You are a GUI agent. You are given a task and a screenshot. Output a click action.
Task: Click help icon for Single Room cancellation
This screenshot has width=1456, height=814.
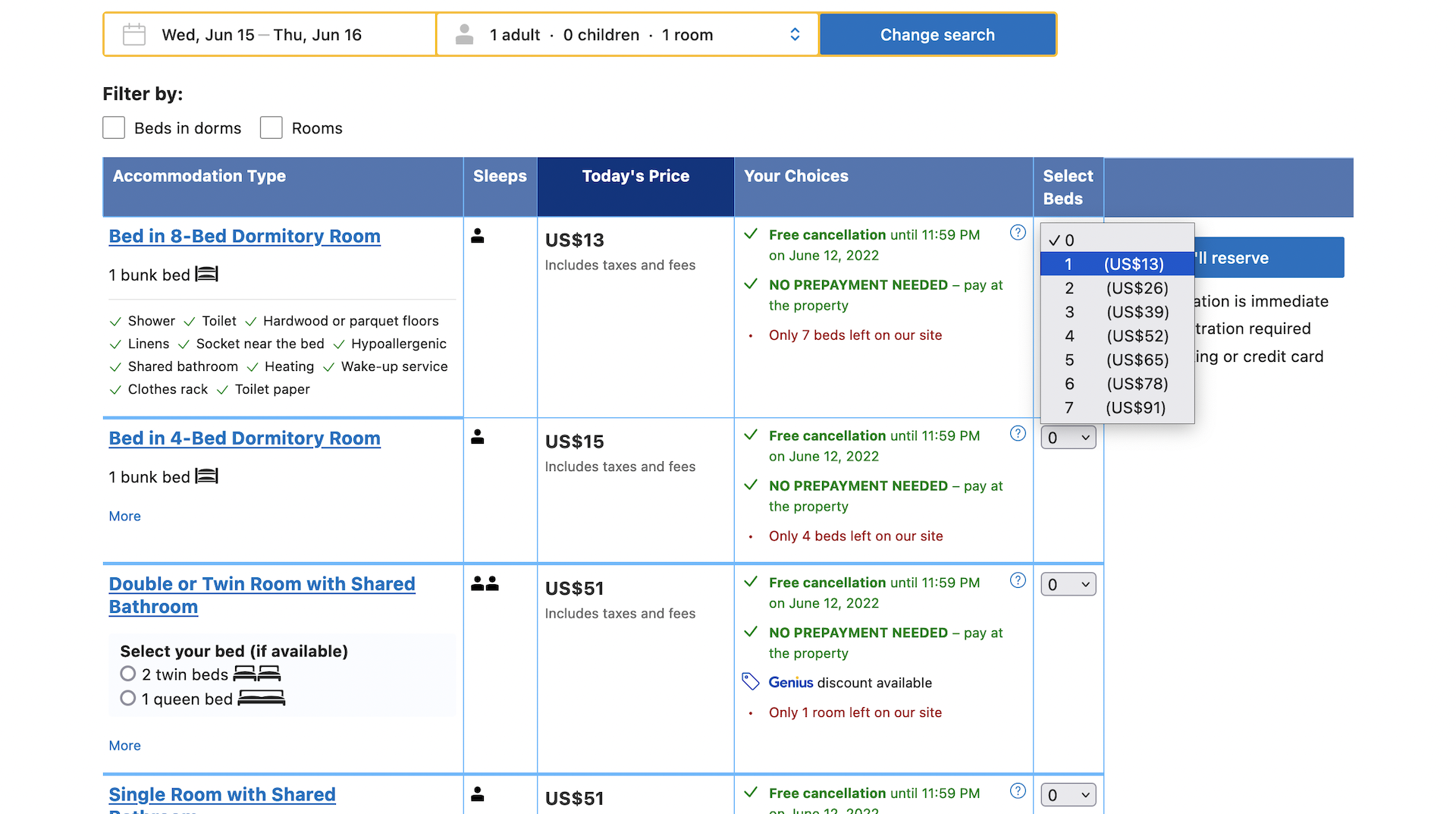(1018, 791)
